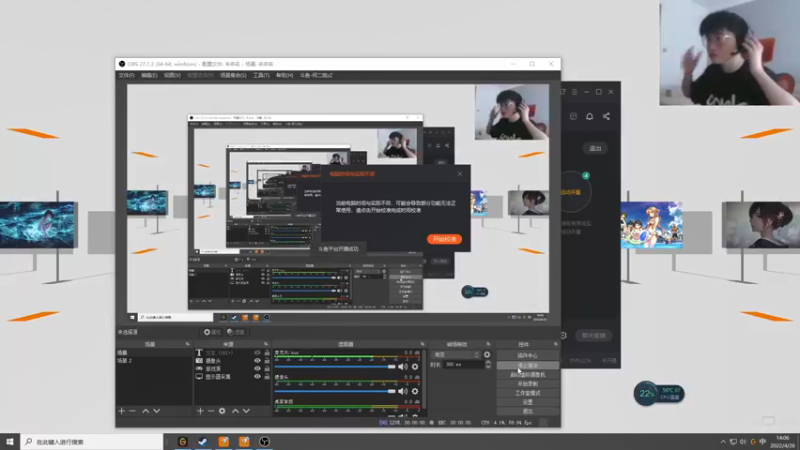
Task: Move source down in sources toolbar
Action: [x=246, y=411]
